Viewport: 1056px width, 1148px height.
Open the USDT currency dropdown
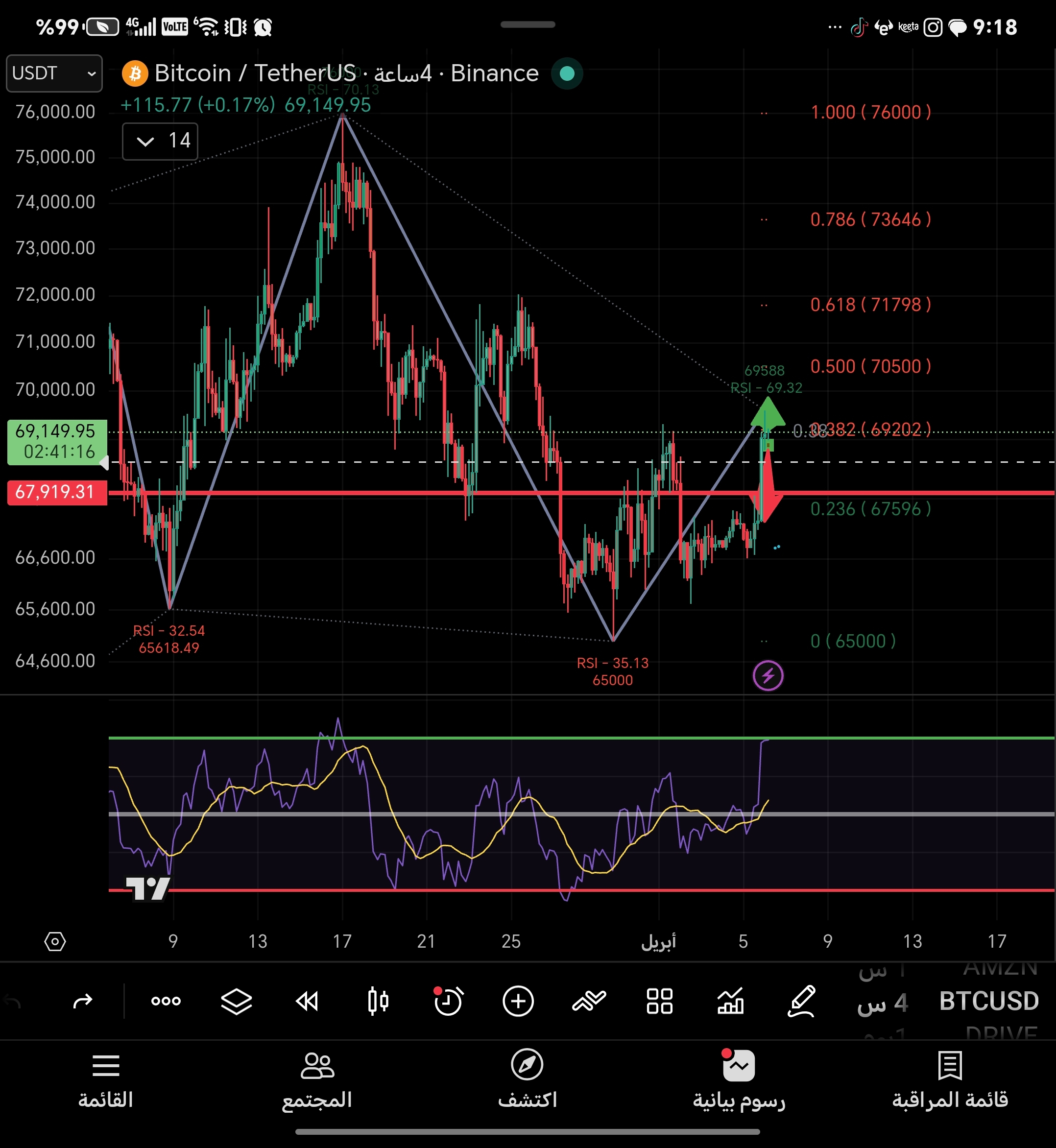click(x=54, y=73)
